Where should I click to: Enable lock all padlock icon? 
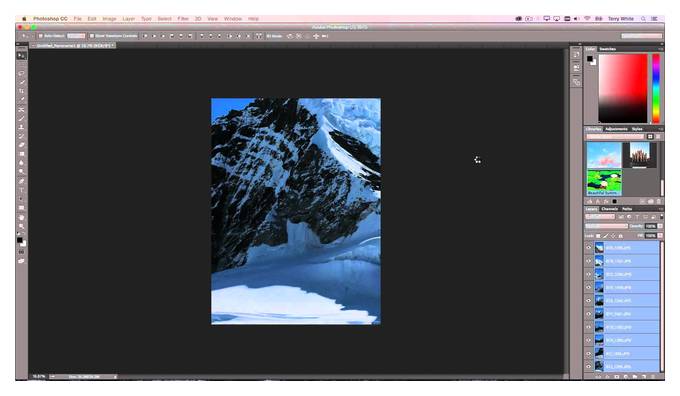[x=621, y=236]
